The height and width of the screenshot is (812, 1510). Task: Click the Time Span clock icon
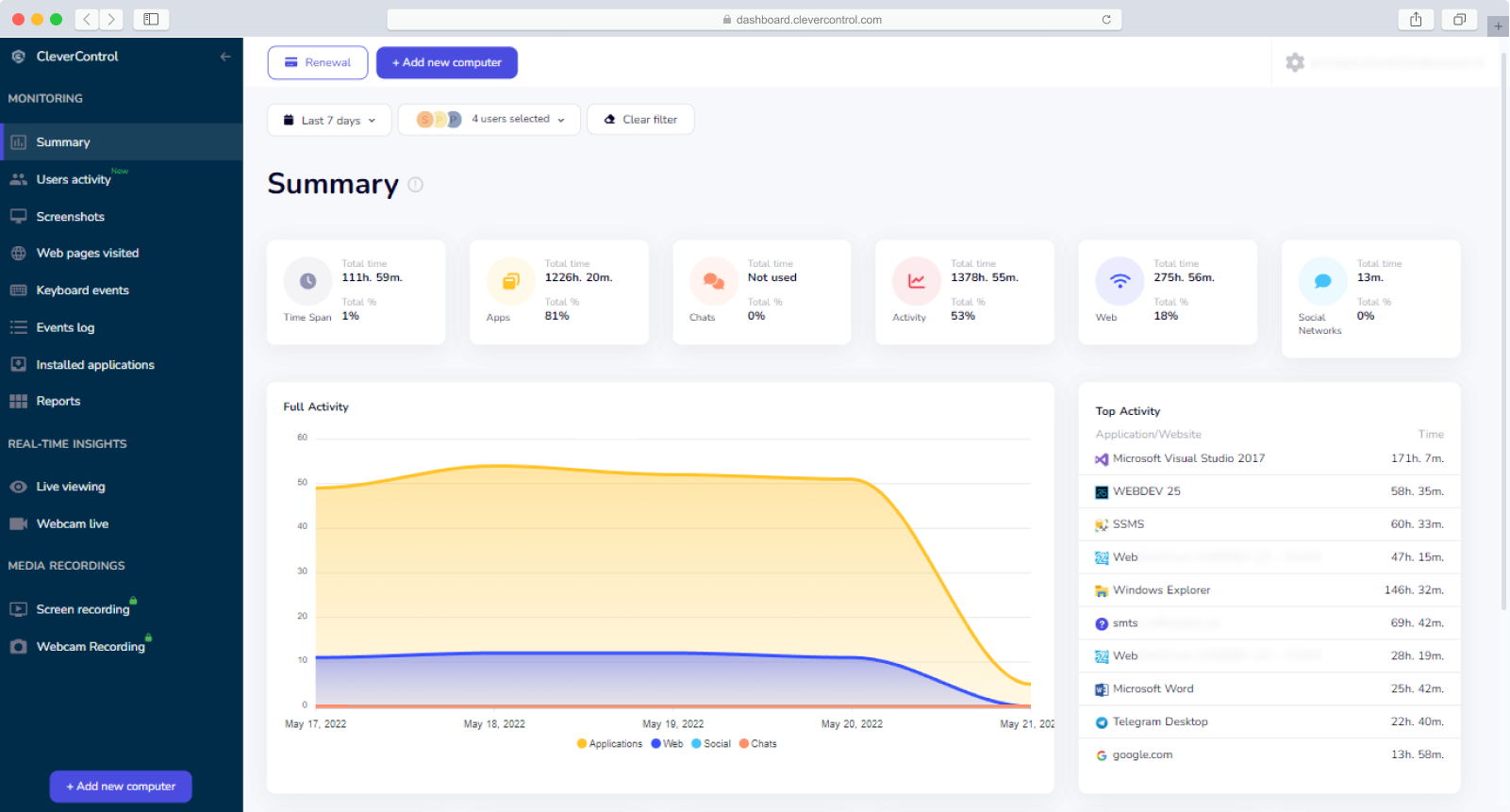coord(307,281)
